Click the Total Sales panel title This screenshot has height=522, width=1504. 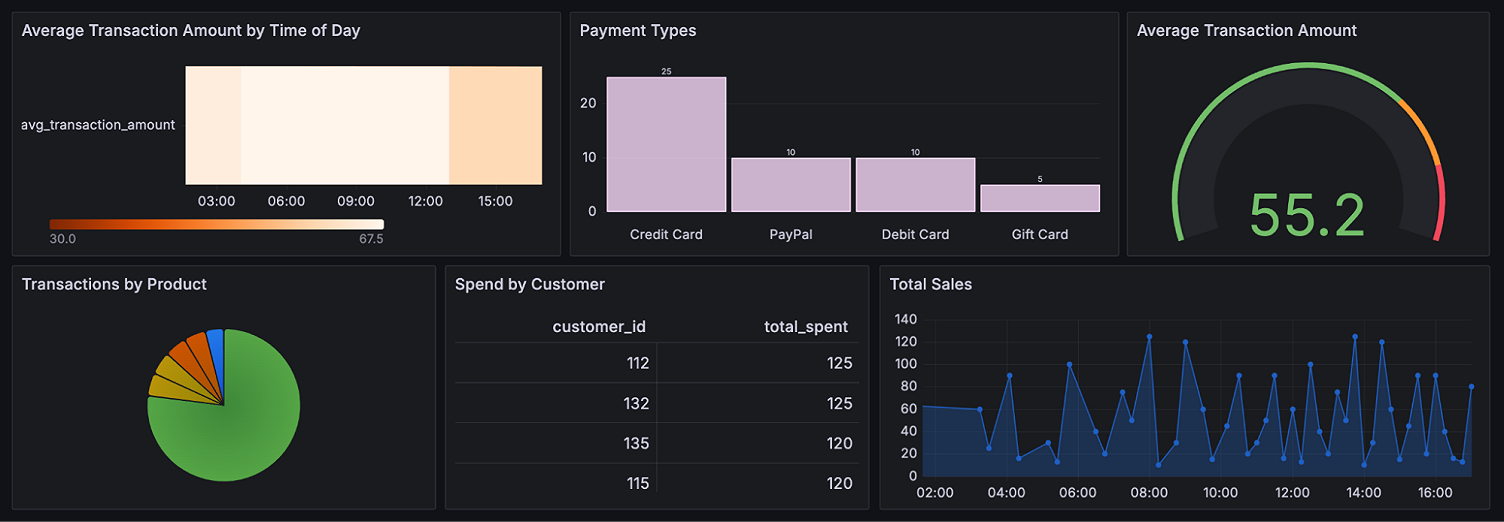930,284
